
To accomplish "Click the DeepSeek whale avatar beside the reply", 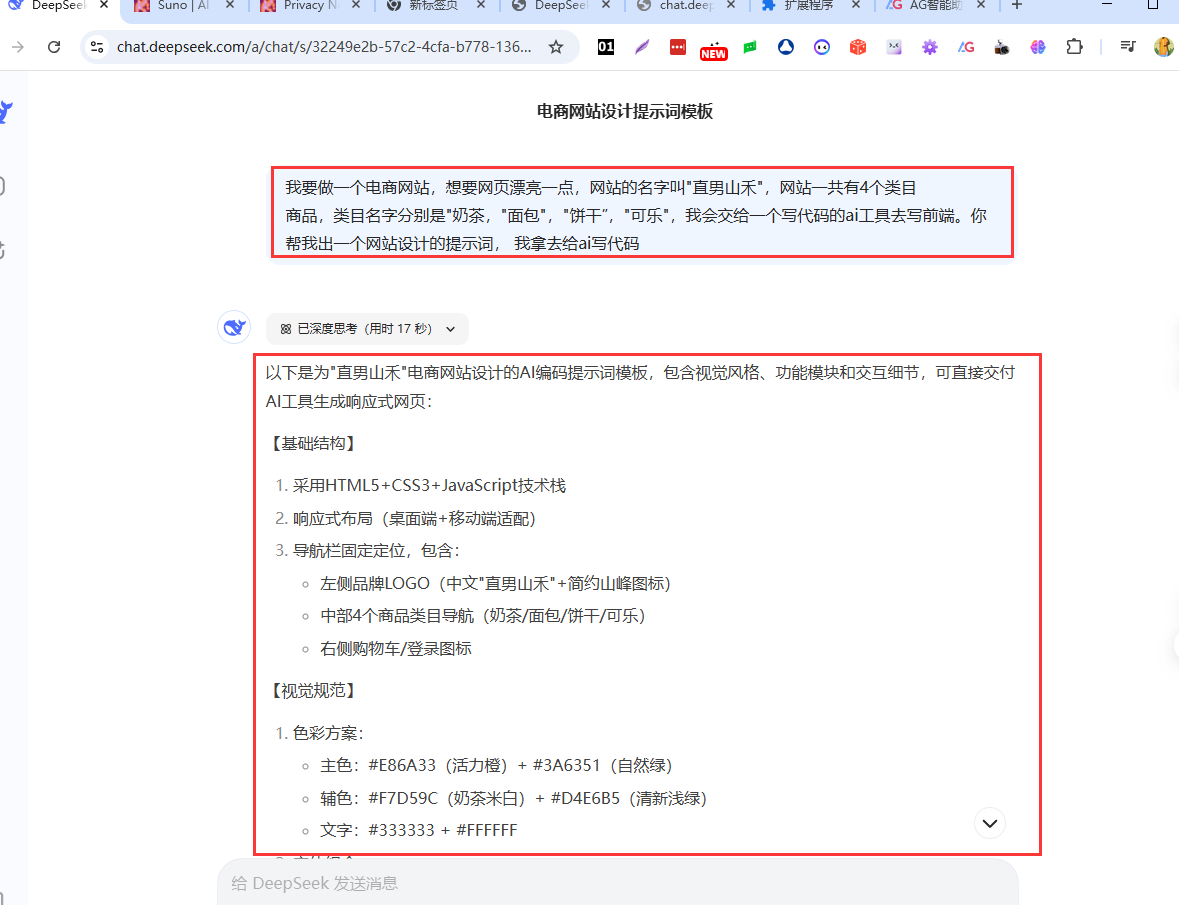I will (234, 328).
